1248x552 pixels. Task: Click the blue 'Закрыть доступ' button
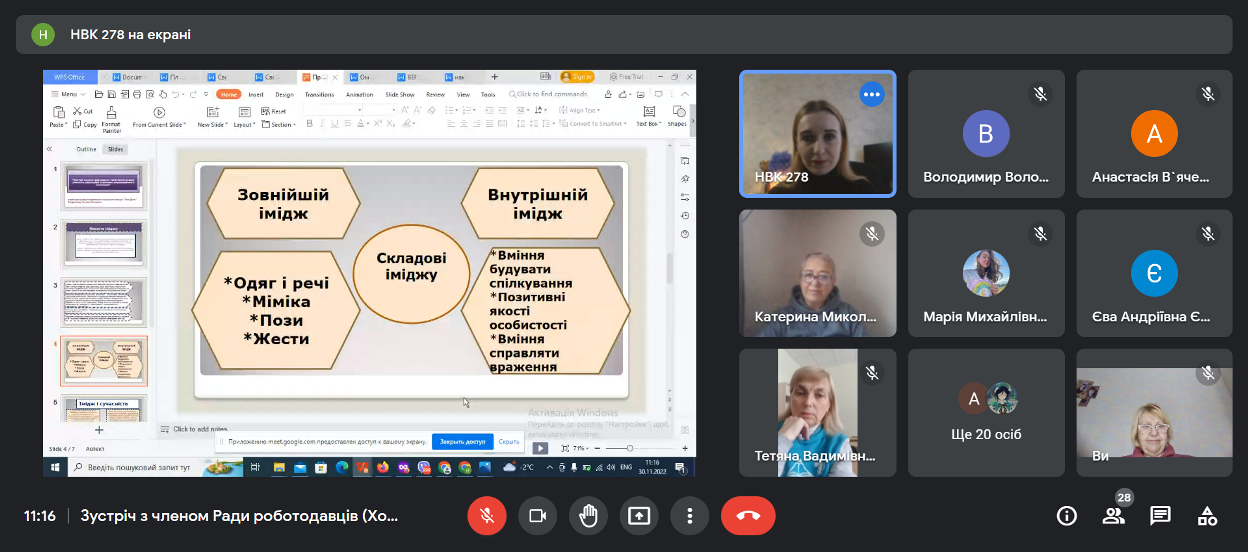click(463, 441)
